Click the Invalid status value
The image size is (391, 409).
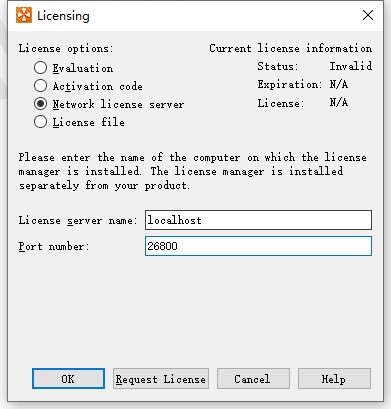(x=351, y=66)
